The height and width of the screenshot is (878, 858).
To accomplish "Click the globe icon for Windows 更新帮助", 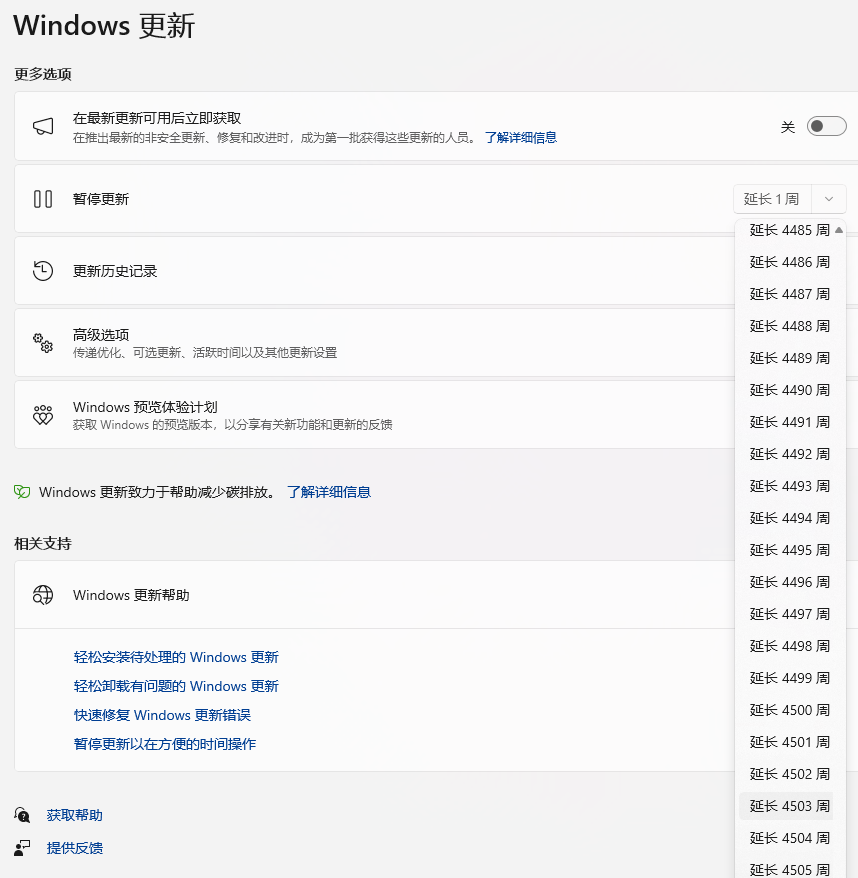I will 43,595.
